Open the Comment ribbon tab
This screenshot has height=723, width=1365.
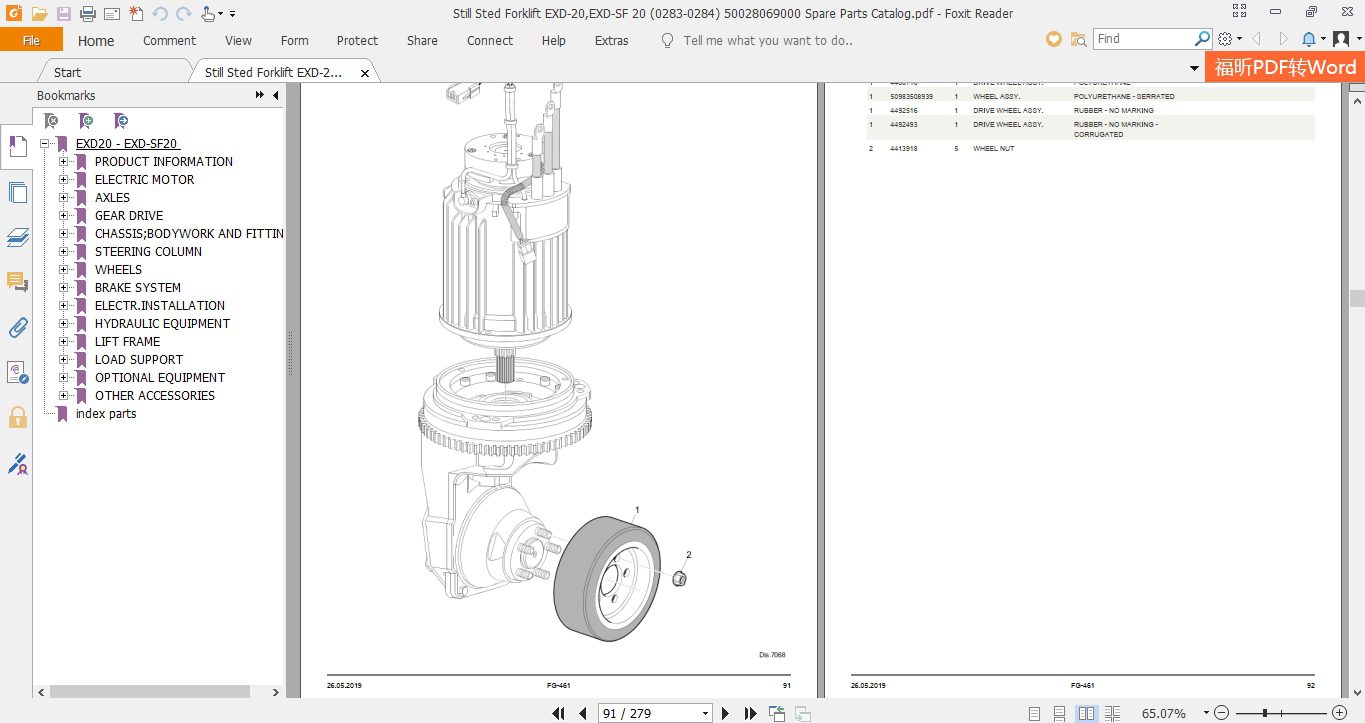[x=169, y=41]
